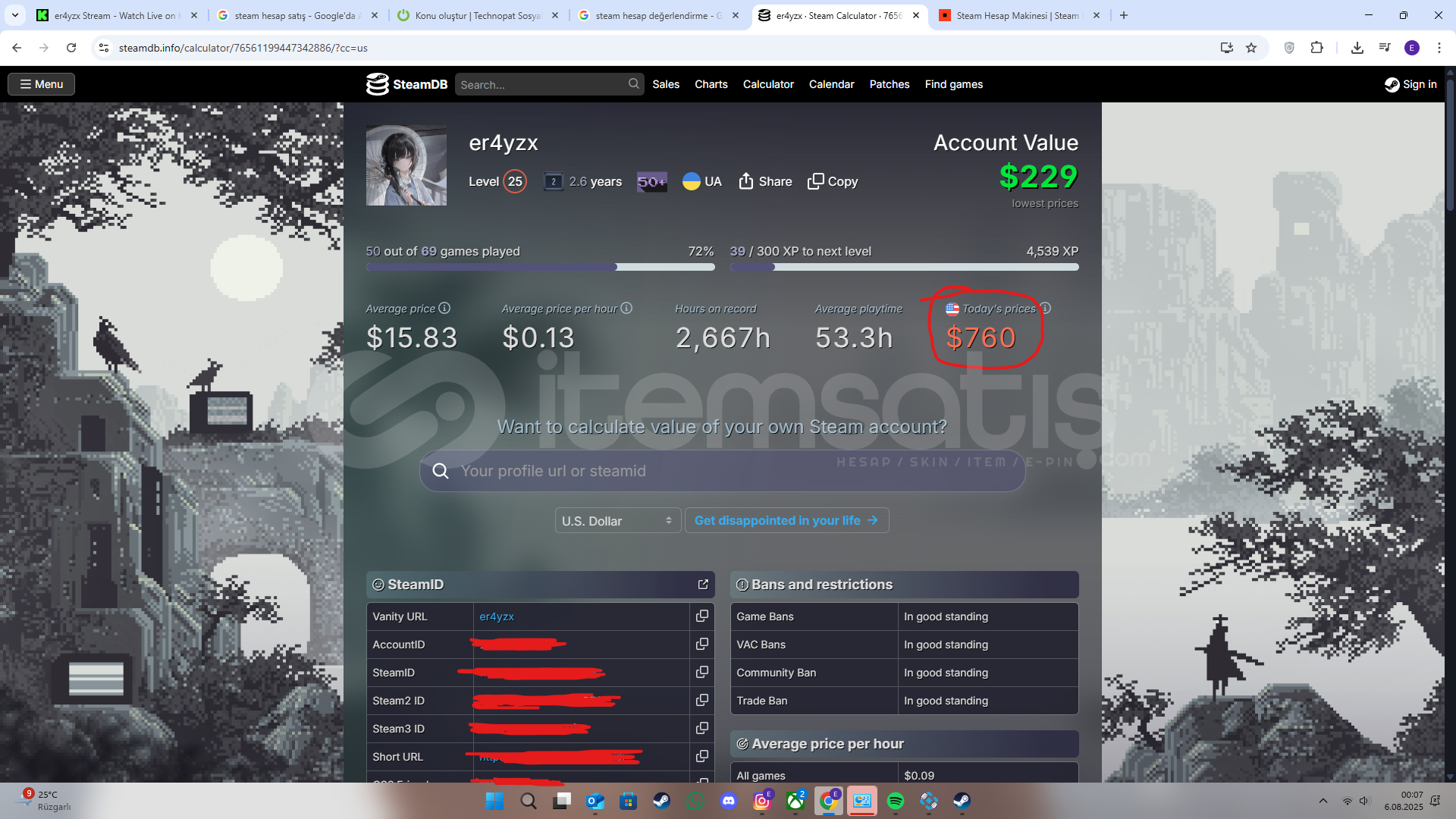Screen dimensions: 1456x819
Task: Copy the Steam2 ID value
Action: (x=702, y=700)
